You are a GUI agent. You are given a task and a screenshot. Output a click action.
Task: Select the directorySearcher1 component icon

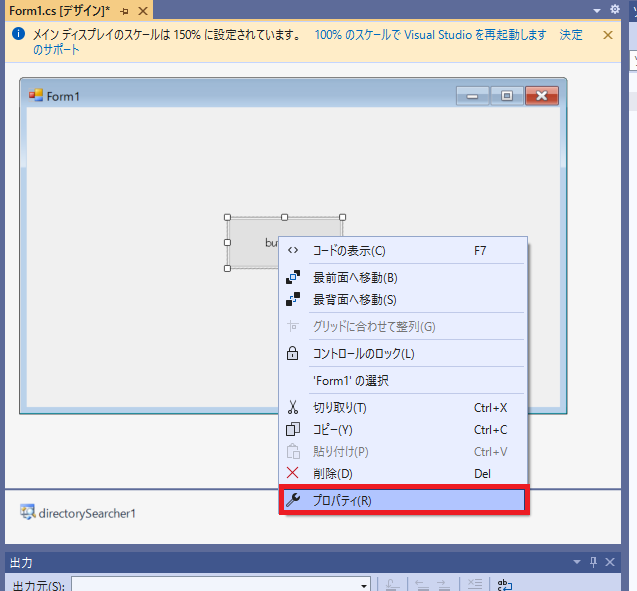28,513
